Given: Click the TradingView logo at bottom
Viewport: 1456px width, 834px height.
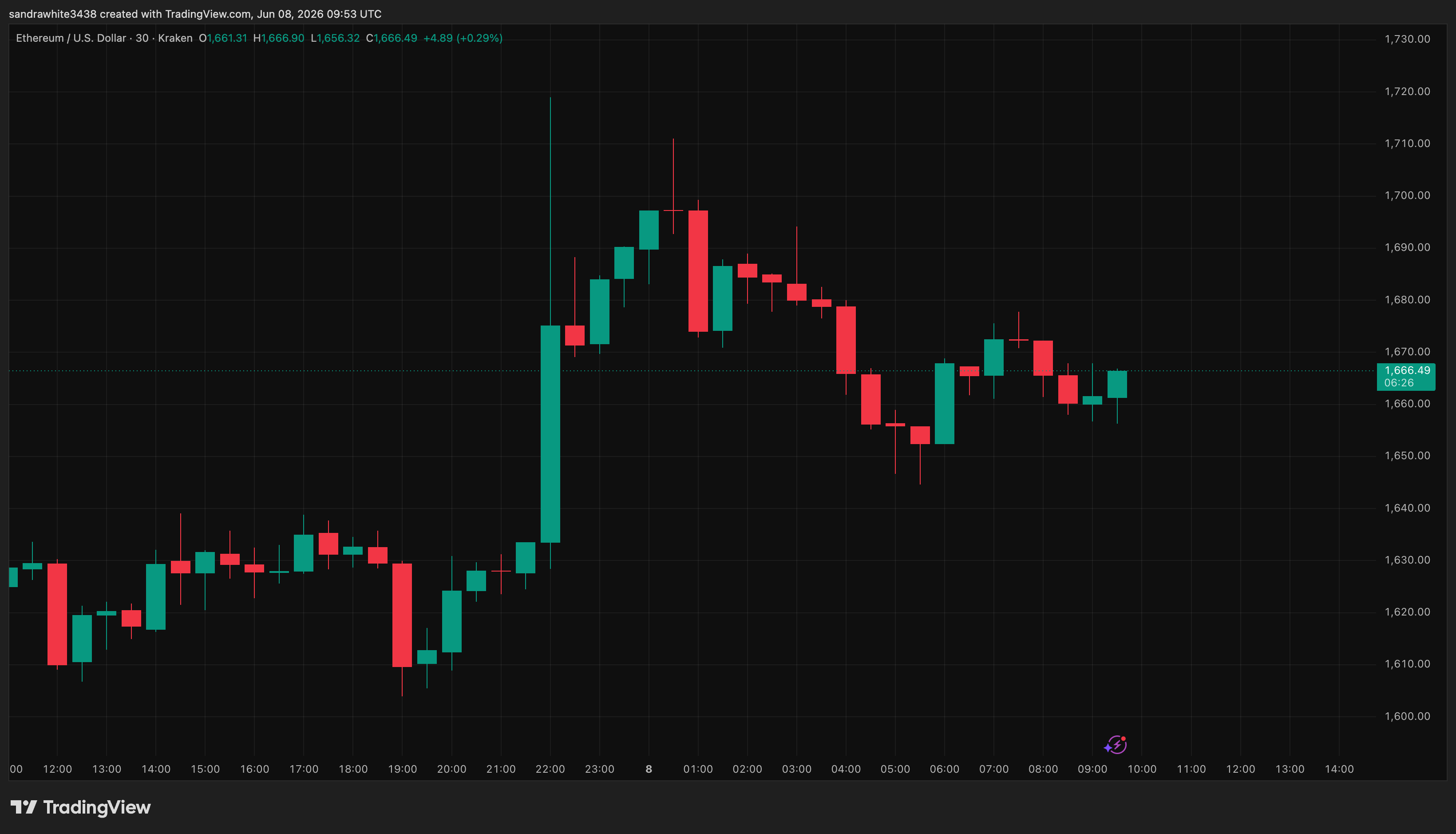Looking at the screenshot, I should coord(81,807).
